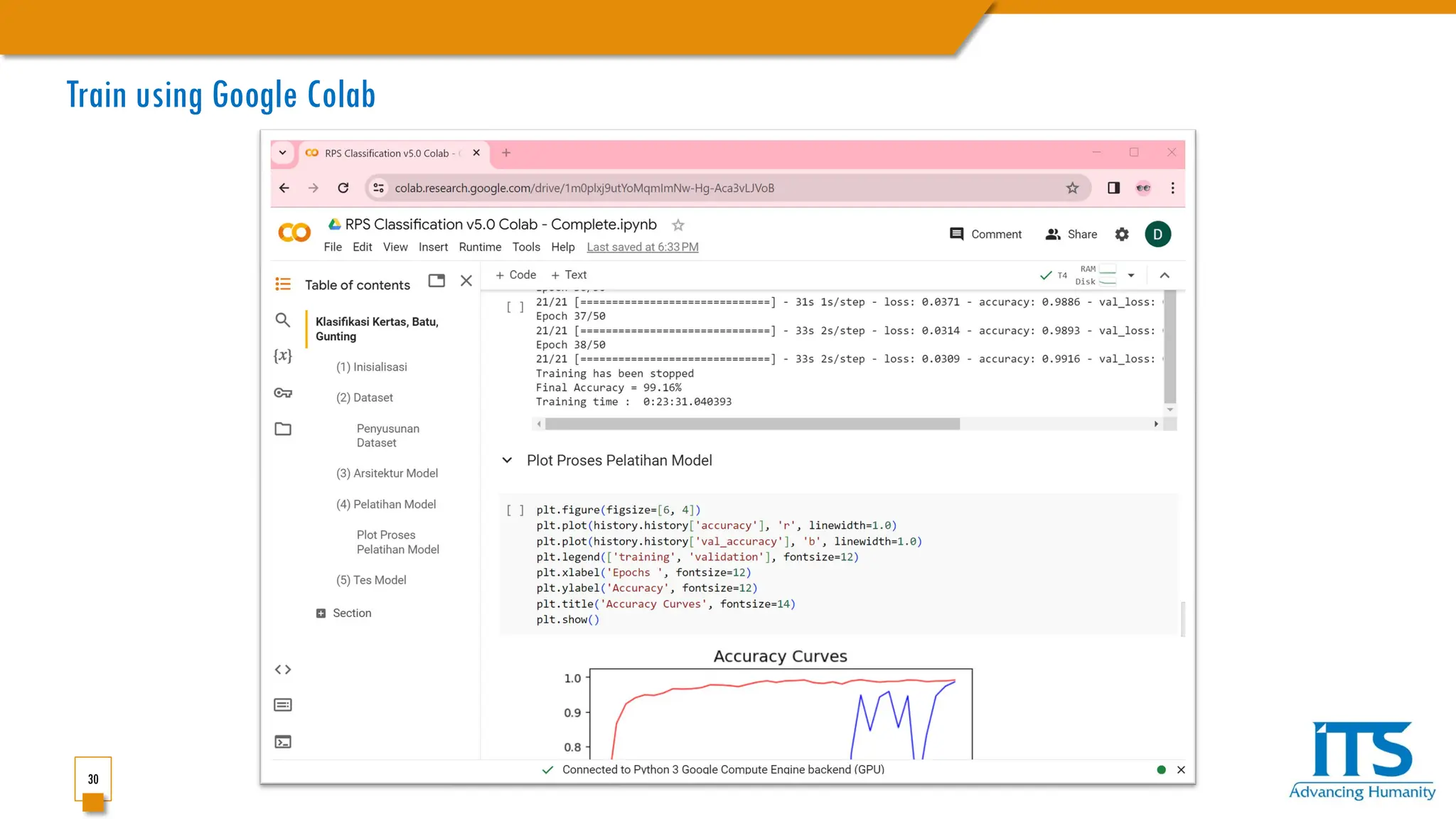Open the Insert menu
The width and height of the screenshot is (1456, 819).
pyautogui.click(x=433, y=247)
